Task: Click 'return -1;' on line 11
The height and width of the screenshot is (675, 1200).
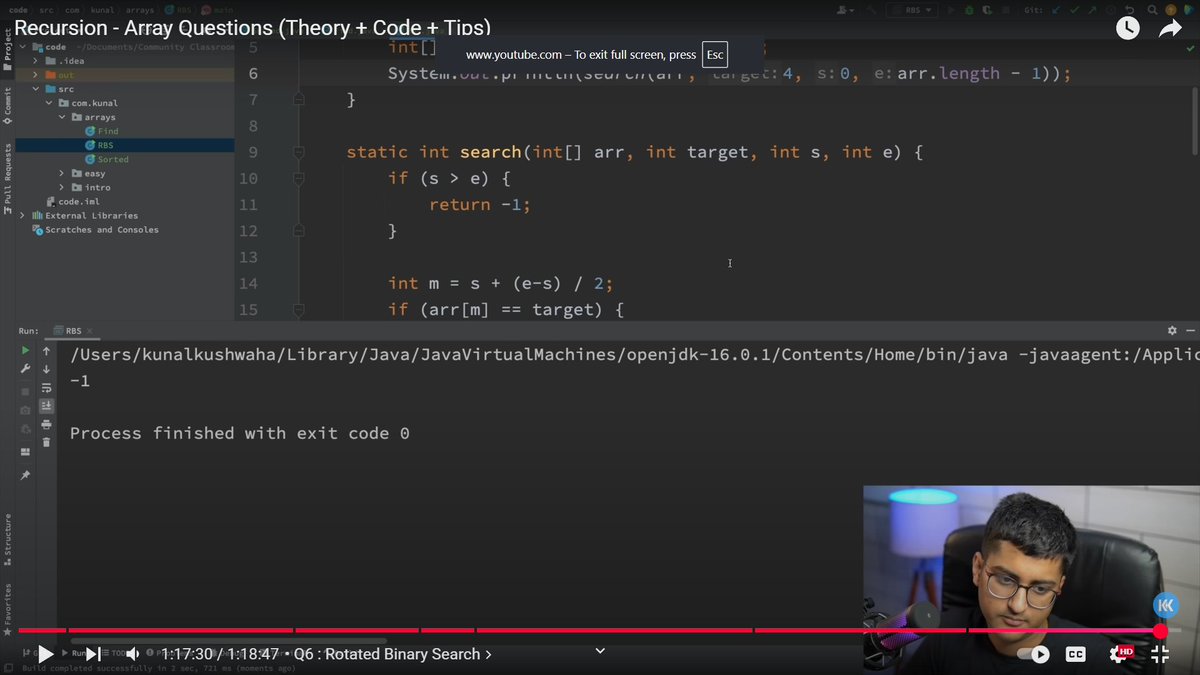Action: 480,204
